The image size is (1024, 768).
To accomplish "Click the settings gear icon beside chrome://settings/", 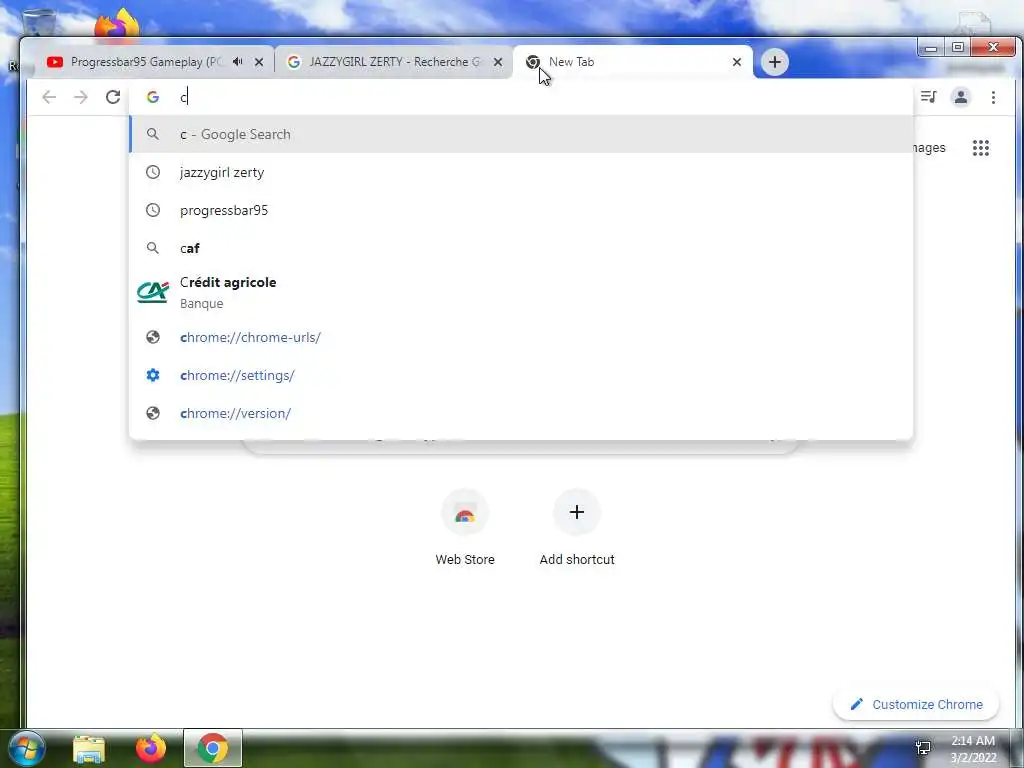I will pyautogui.click(x=153, y=375).
